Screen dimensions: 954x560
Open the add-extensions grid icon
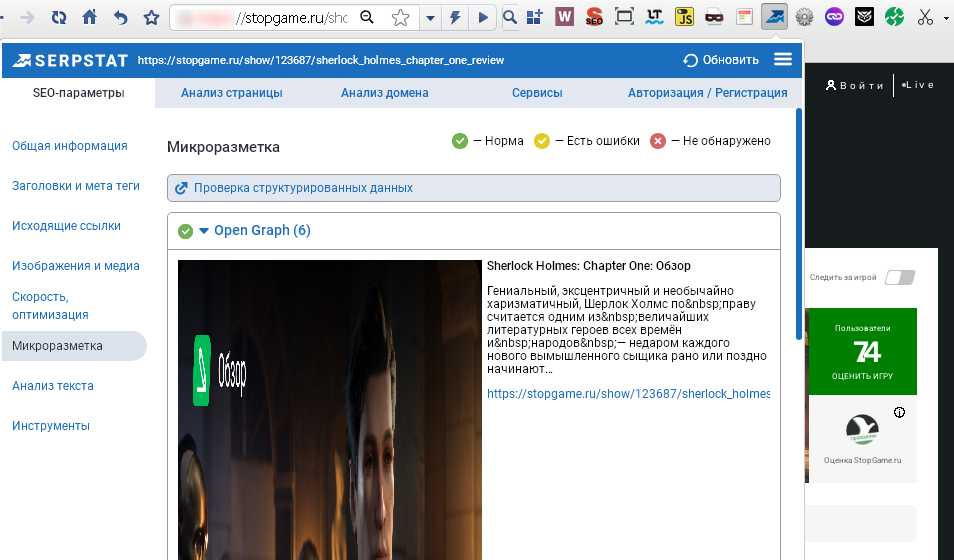(534, 17)
